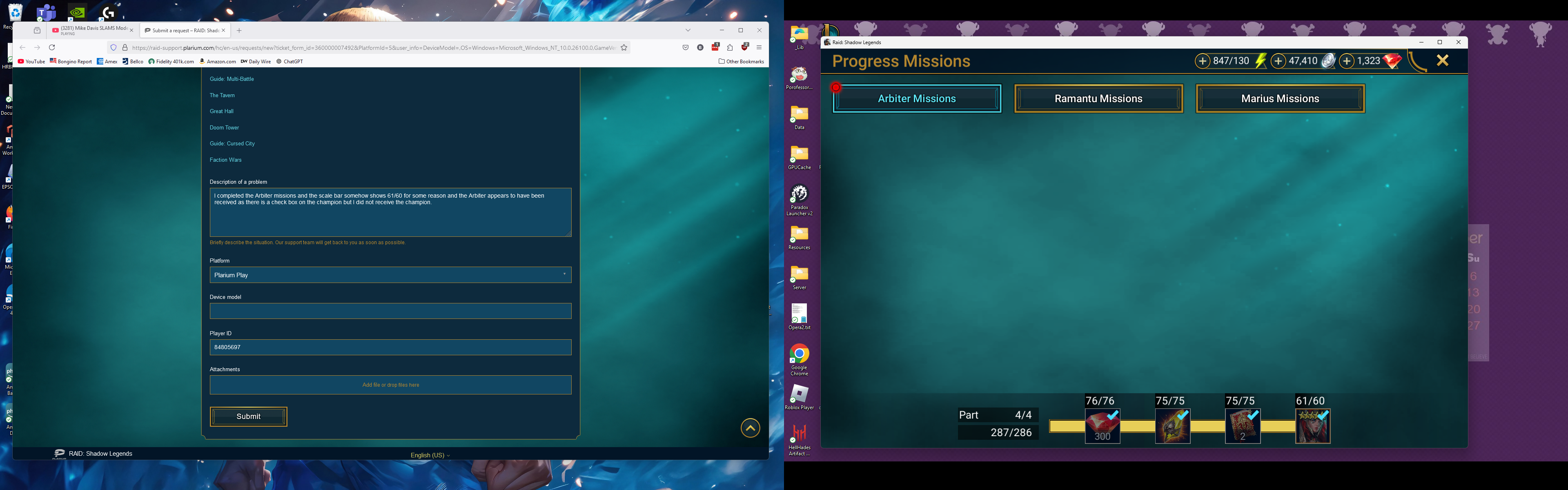
Task: Open the Great Hall article link
Action: coord(222,111)
